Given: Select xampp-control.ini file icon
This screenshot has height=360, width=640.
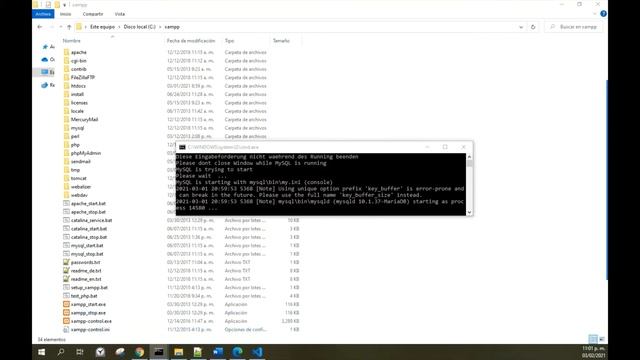Looking at the screenshot, I should coord(67,329).
